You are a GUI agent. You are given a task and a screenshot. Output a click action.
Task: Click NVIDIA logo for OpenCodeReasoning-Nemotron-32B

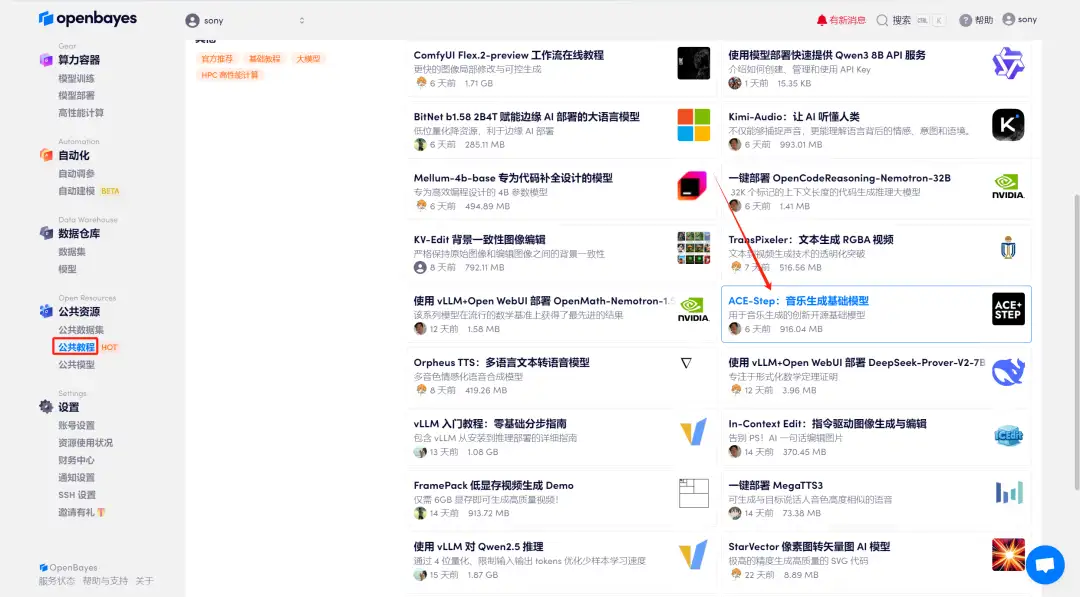pyautogui.click(x=1008, y=186)
